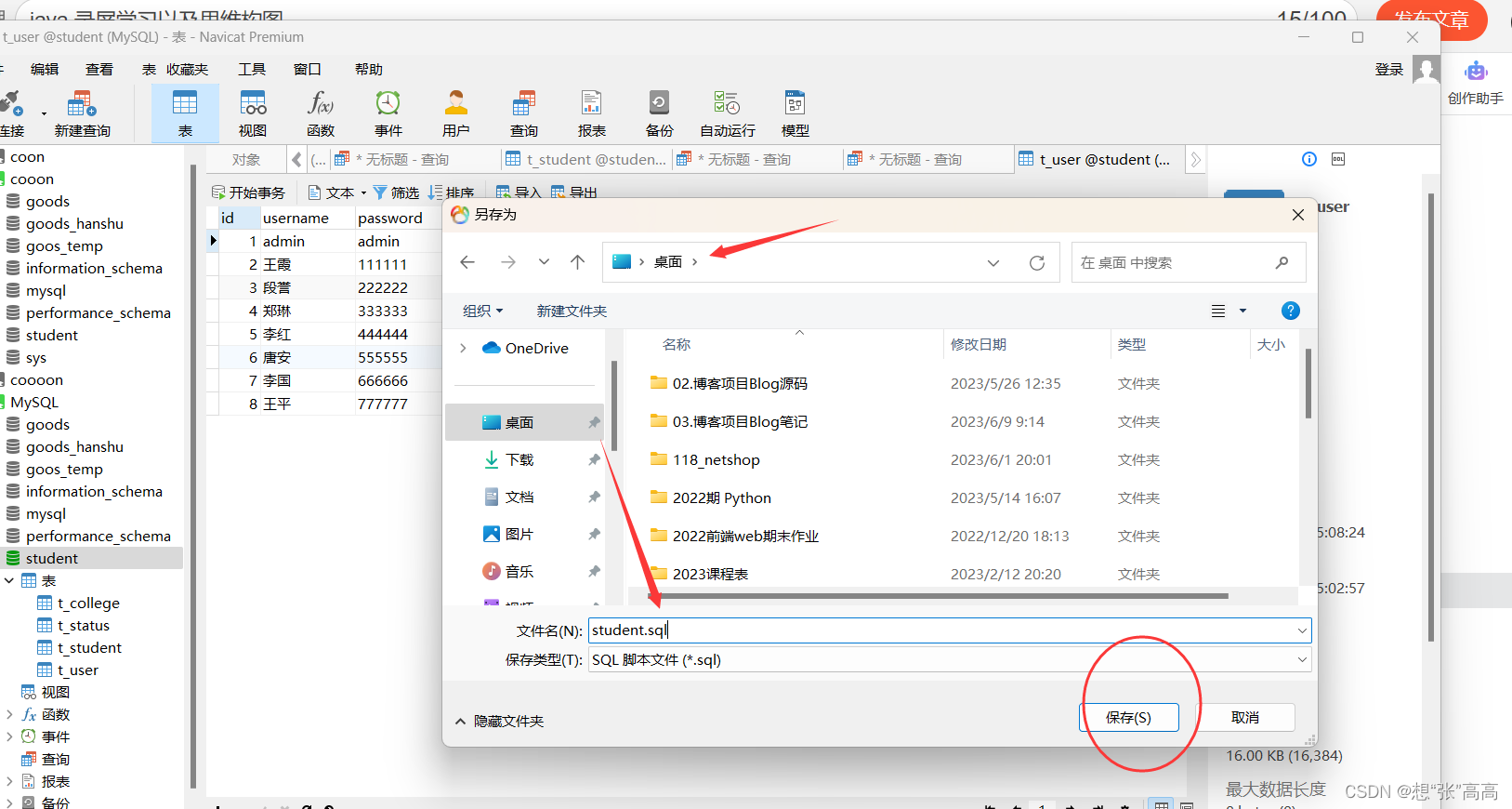Open the address bar history dropdown
Screen dimensions: 1512x809
click(993, 263)
